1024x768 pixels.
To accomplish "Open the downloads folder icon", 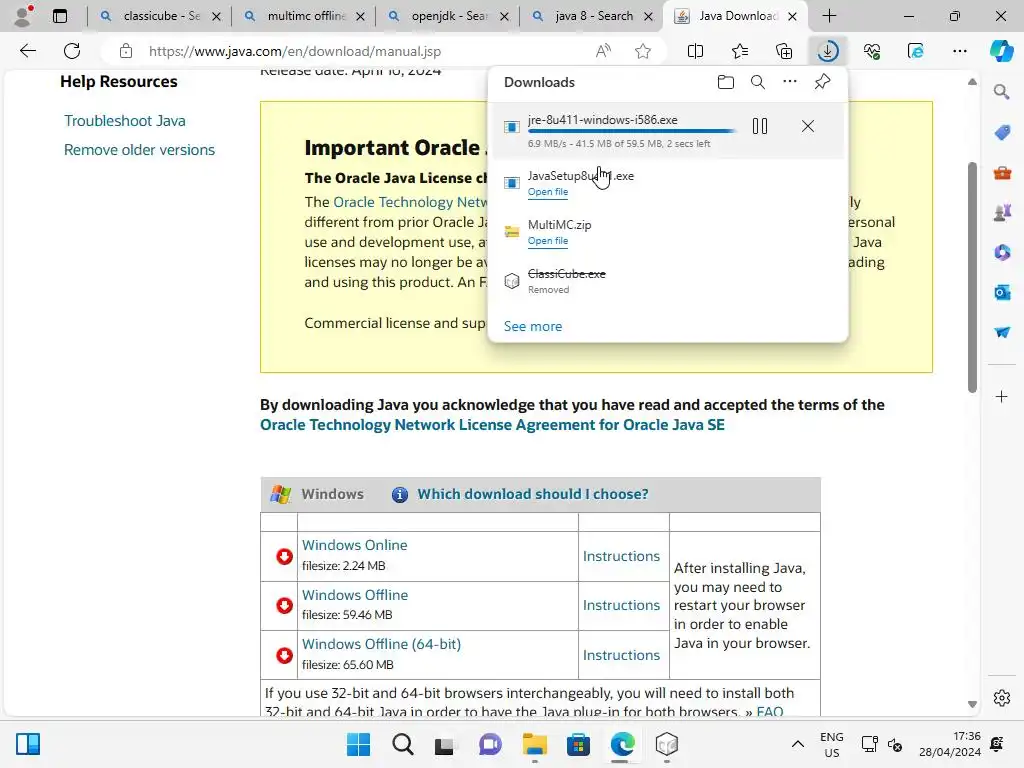I will 726,82.
